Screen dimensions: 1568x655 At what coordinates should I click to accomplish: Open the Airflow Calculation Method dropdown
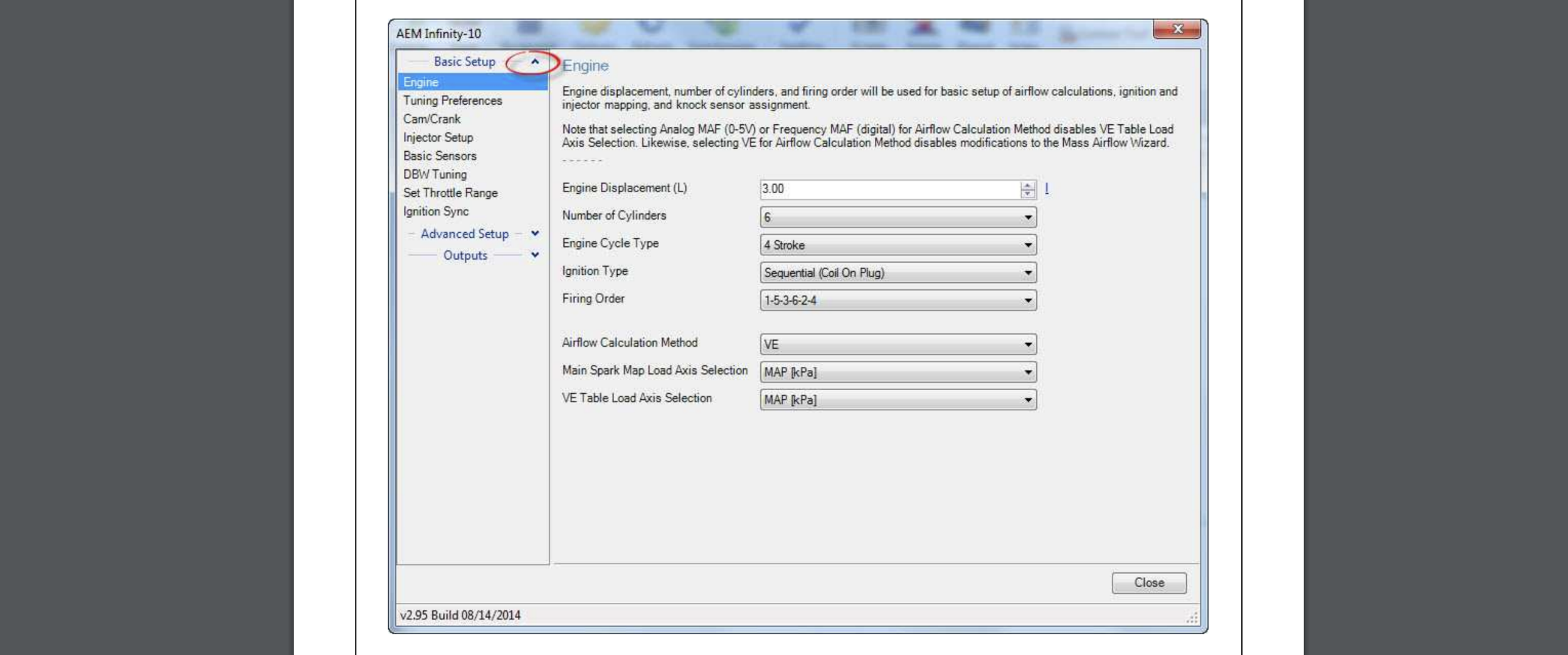coord(898,344)
